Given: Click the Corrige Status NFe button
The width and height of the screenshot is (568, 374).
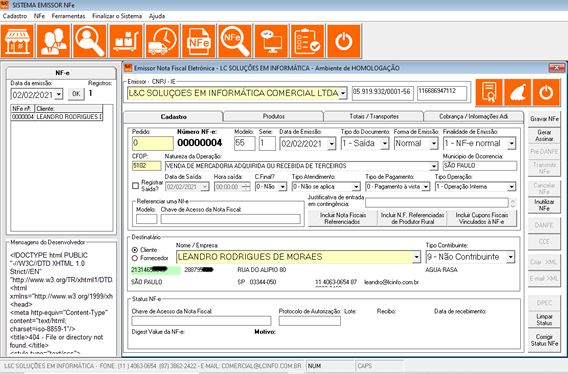Looking at the screenshot, I should pos(544,340).
